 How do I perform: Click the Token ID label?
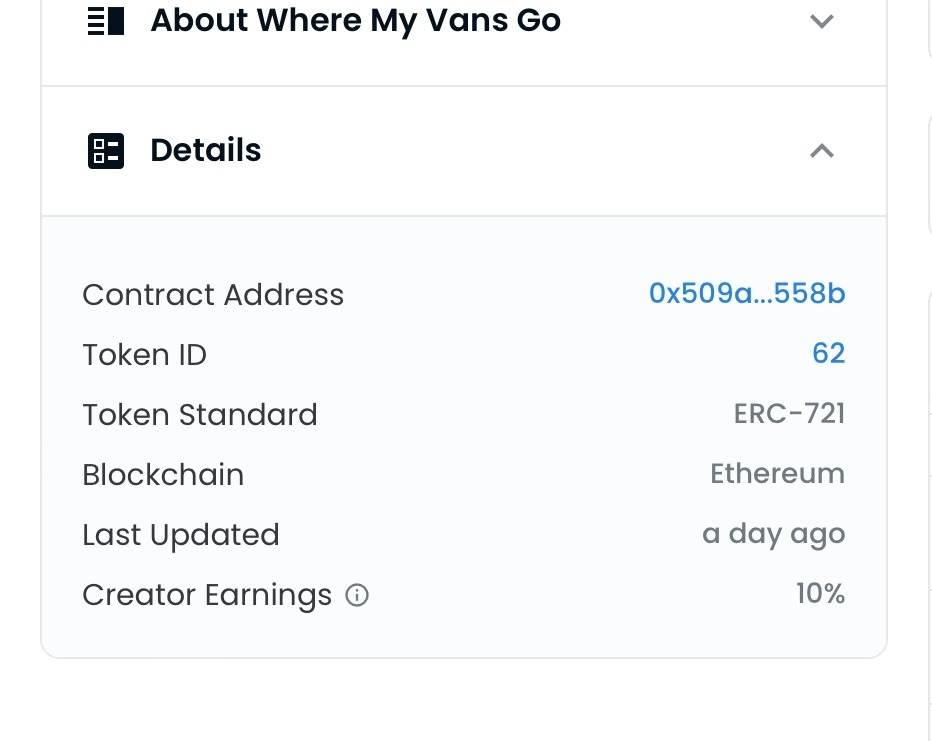click(144, 355)
